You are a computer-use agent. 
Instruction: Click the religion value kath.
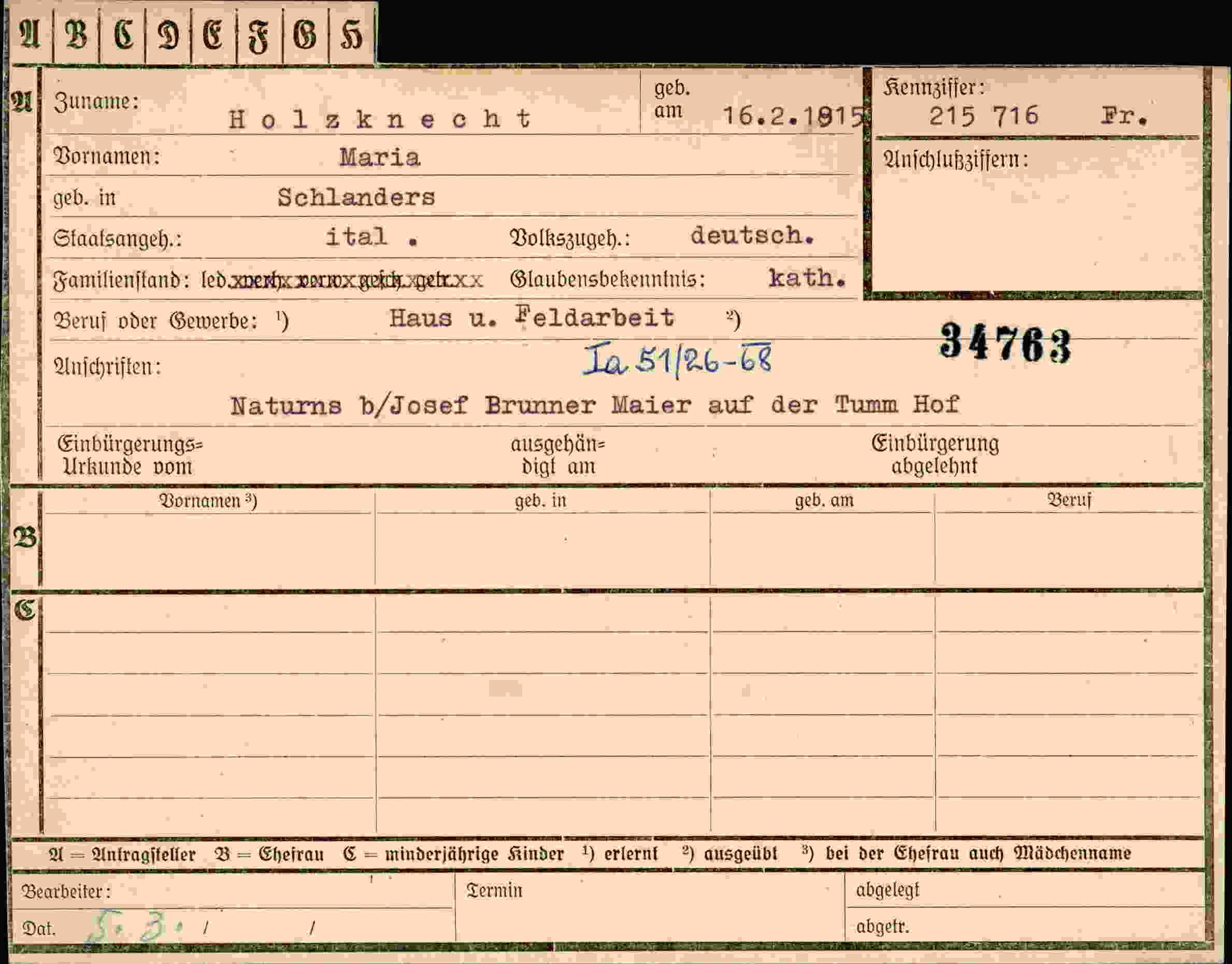[x=807, y=278]
